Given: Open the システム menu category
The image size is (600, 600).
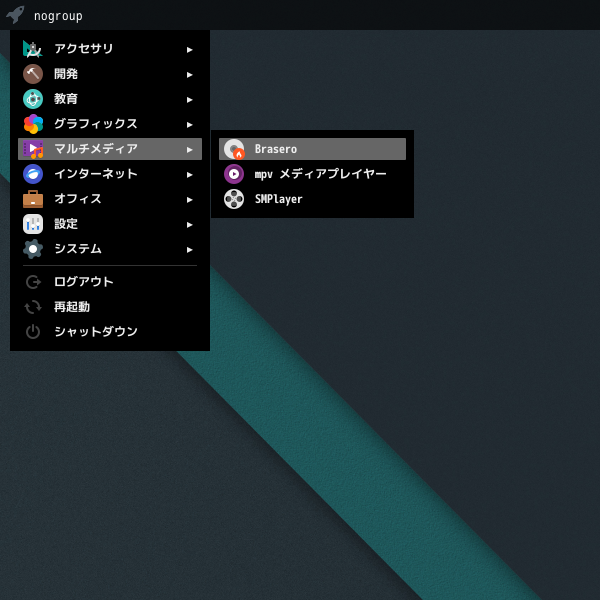Looking at the screenshot, I should click(x=110, y=249).
